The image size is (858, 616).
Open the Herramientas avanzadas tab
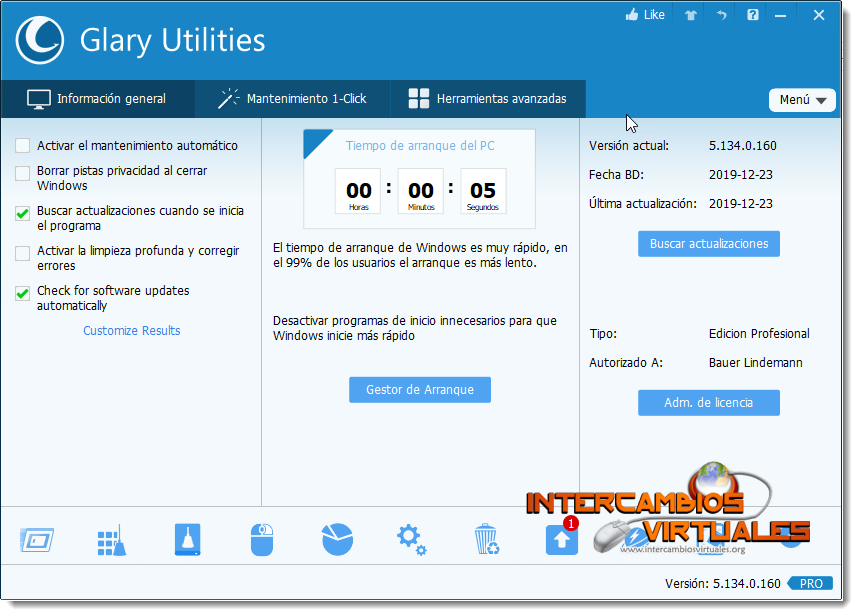[488, 99]
